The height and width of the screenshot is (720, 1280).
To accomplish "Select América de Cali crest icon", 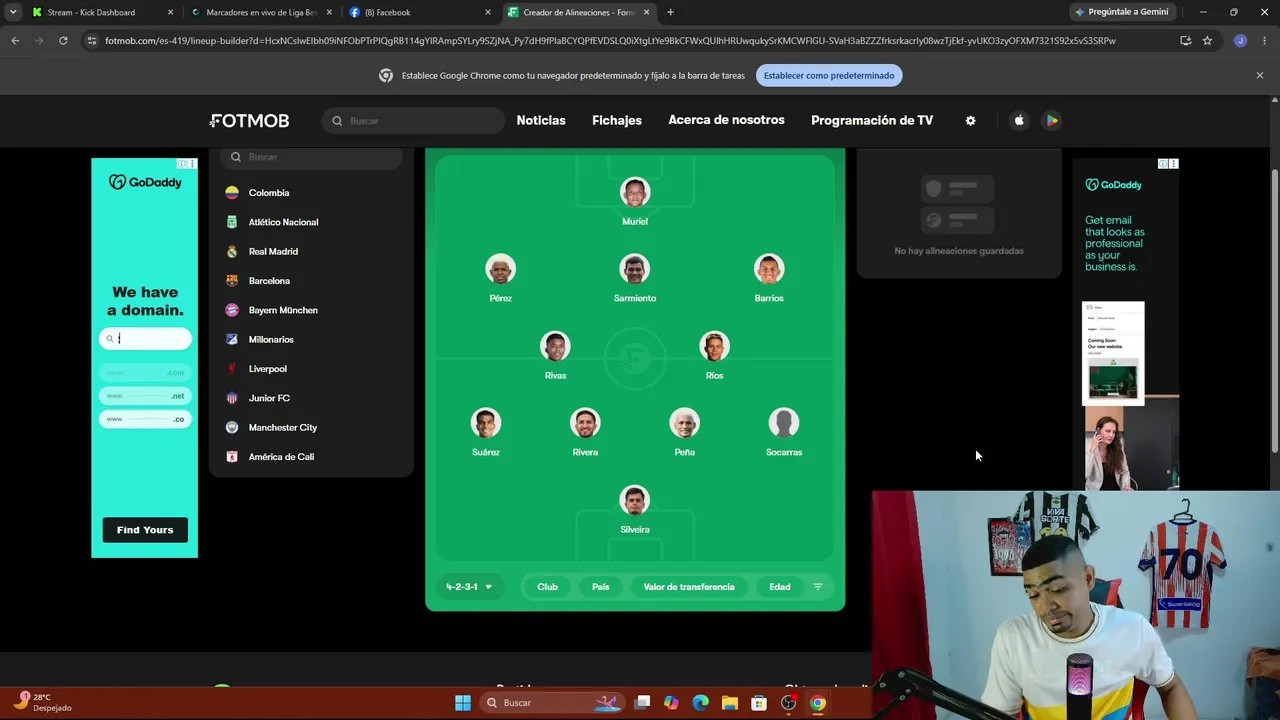I will [x=232, y=457].
